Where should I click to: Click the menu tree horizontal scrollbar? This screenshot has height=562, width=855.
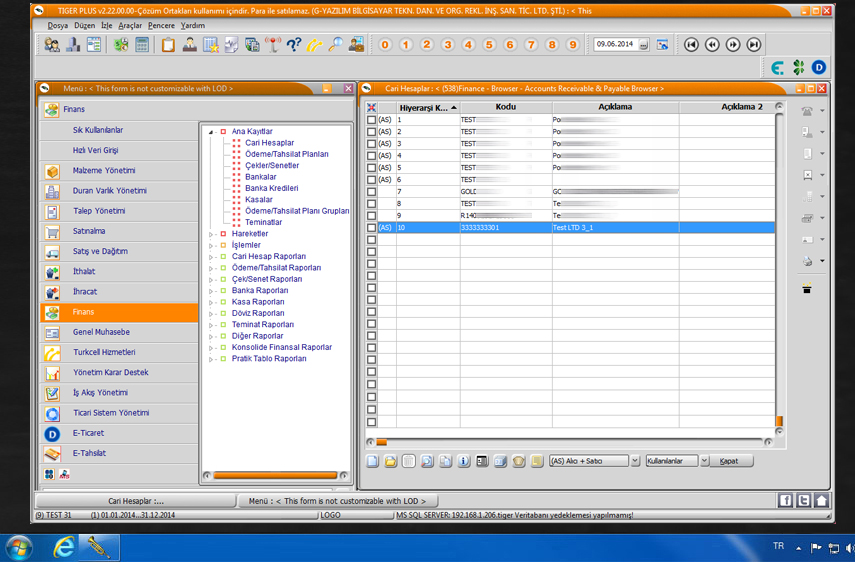275,475
